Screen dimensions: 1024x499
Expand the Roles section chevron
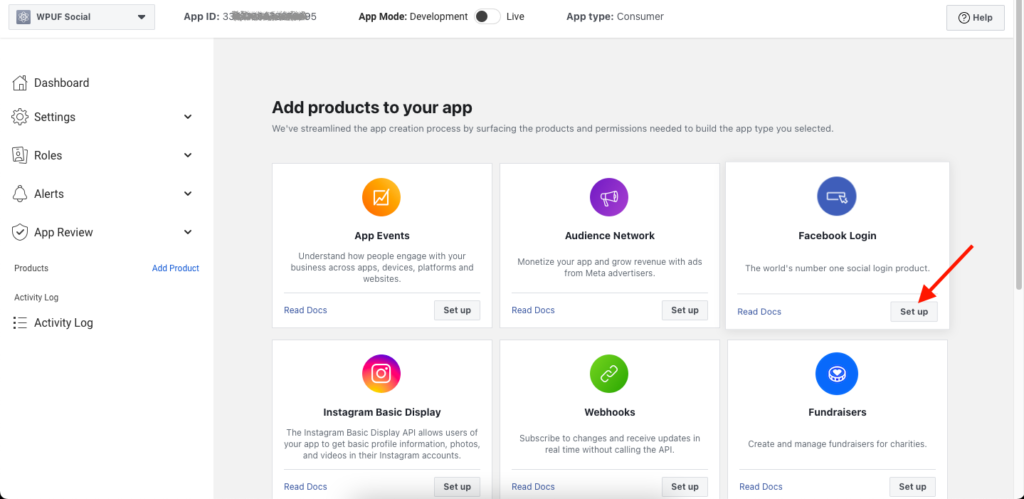pos(188,156)
